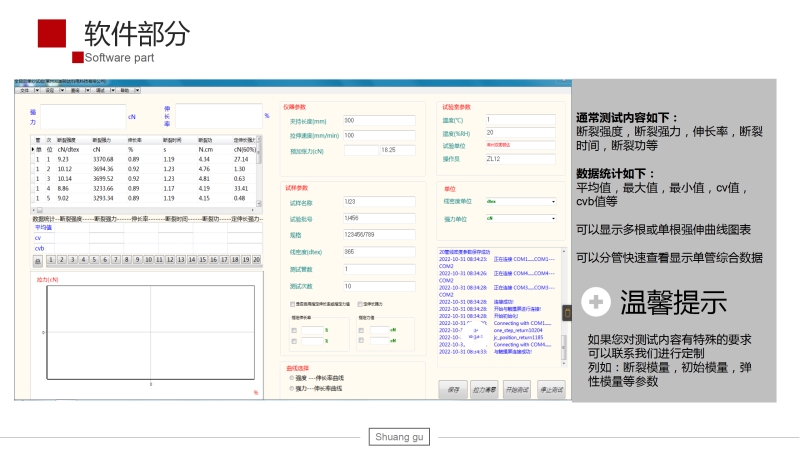Open the 帮助 menu

pos(123,90)
